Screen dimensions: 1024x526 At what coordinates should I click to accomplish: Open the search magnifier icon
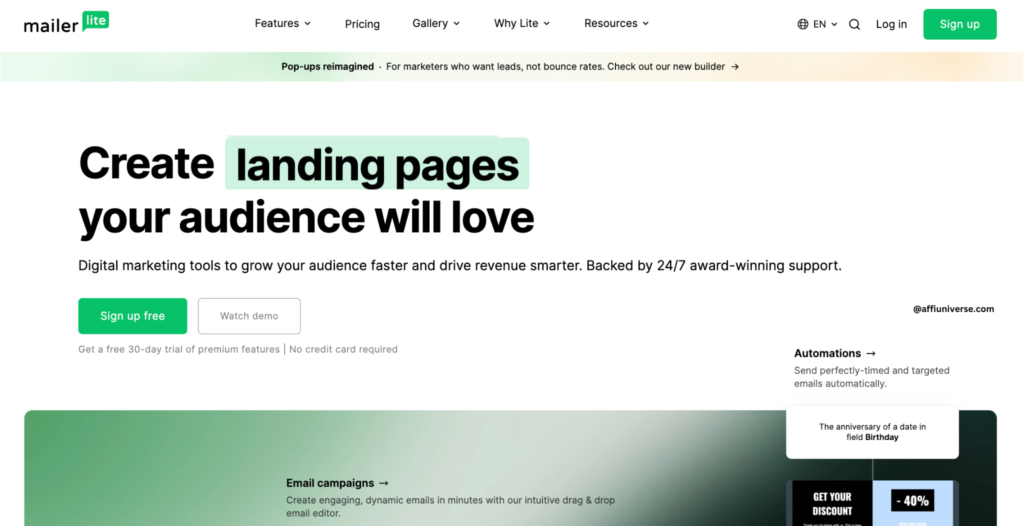(854, 24)
